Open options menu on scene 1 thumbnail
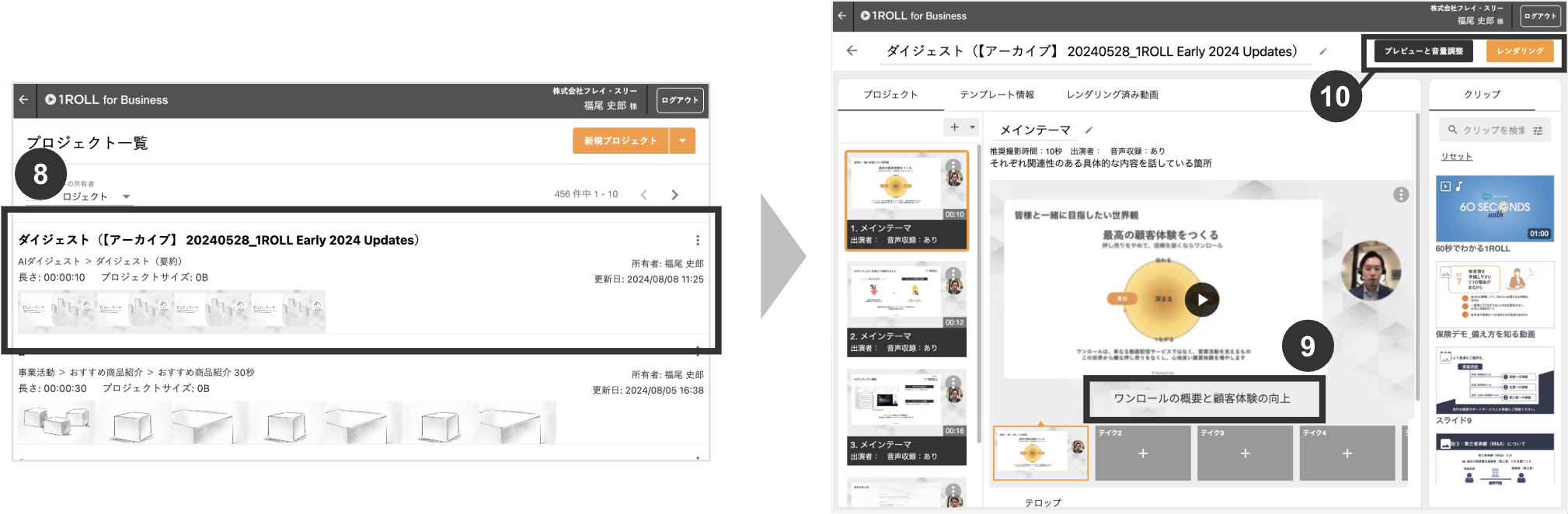 click(x=953, y=167)
